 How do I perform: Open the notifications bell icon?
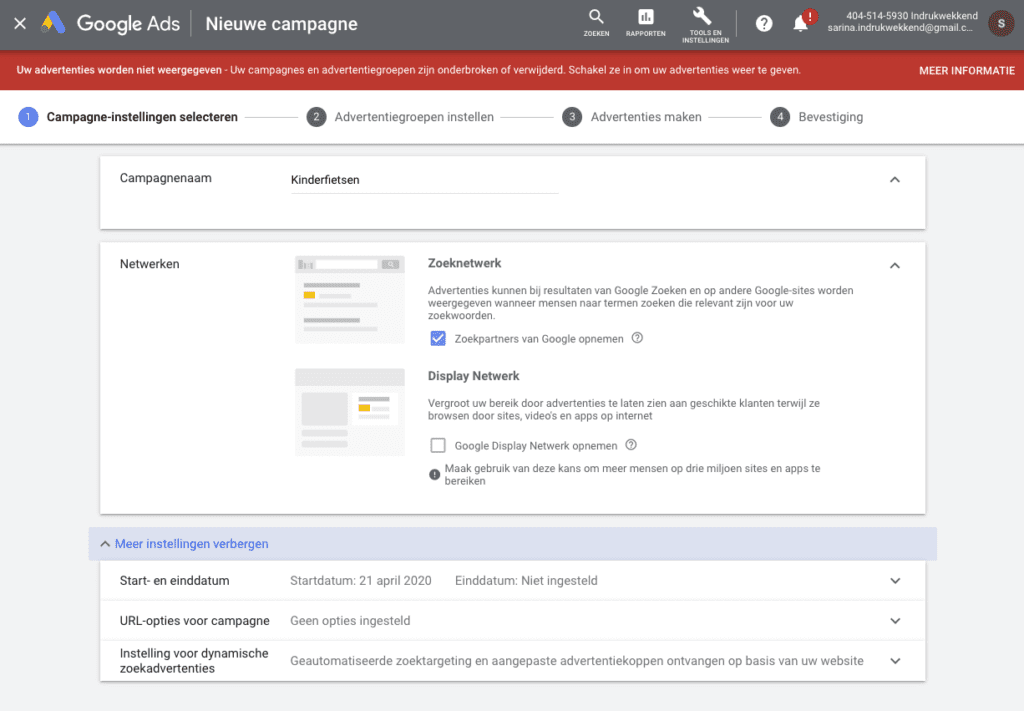(x=800, y=23)
